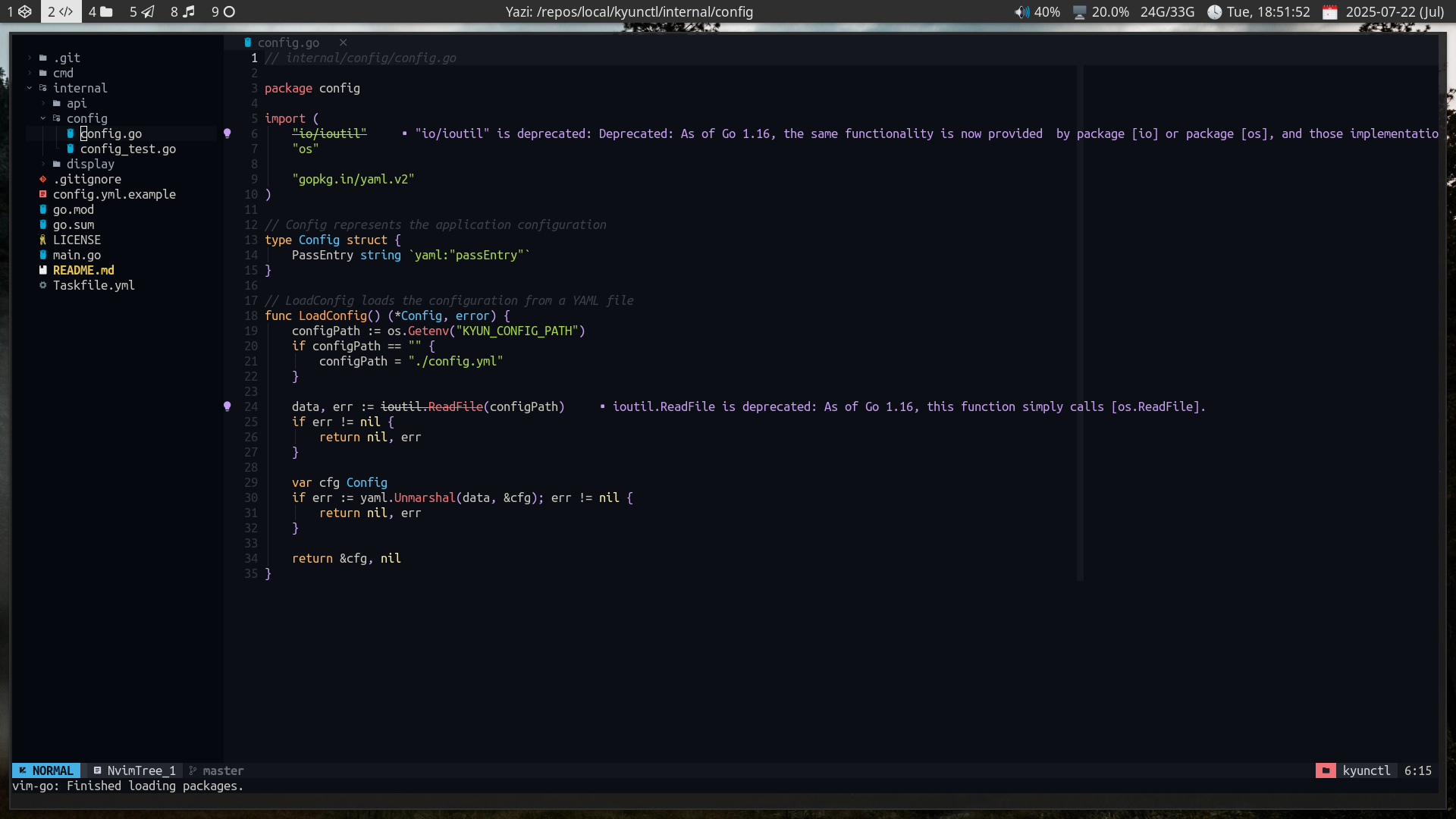Switch to workspace 5 with paper plane icon
This screenshot has width=1456, height=819.
141,12
